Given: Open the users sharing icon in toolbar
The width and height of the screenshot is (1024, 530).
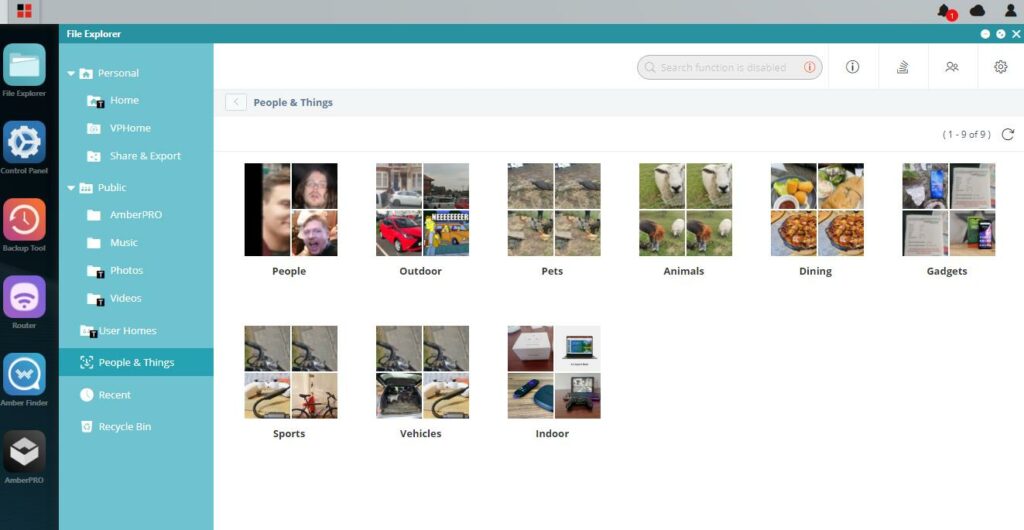Looking at the screenshot, I should [951, 67].
